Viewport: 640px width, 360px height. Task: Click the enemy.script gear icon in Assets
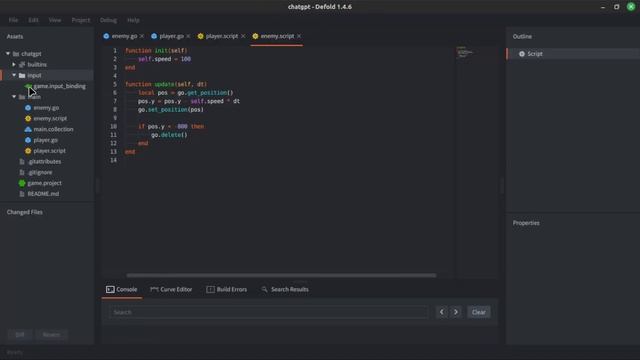coord(28,118)
